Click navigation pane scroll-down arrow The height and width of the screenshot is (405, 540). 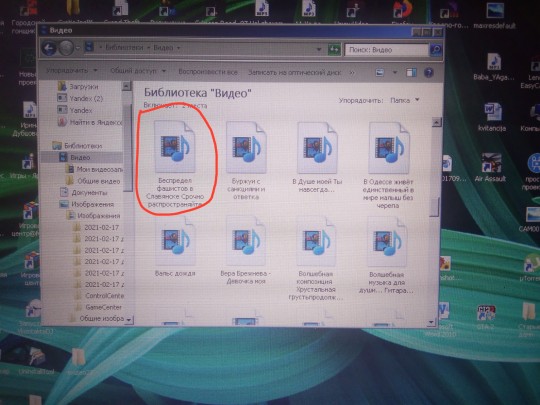(128, 320)
